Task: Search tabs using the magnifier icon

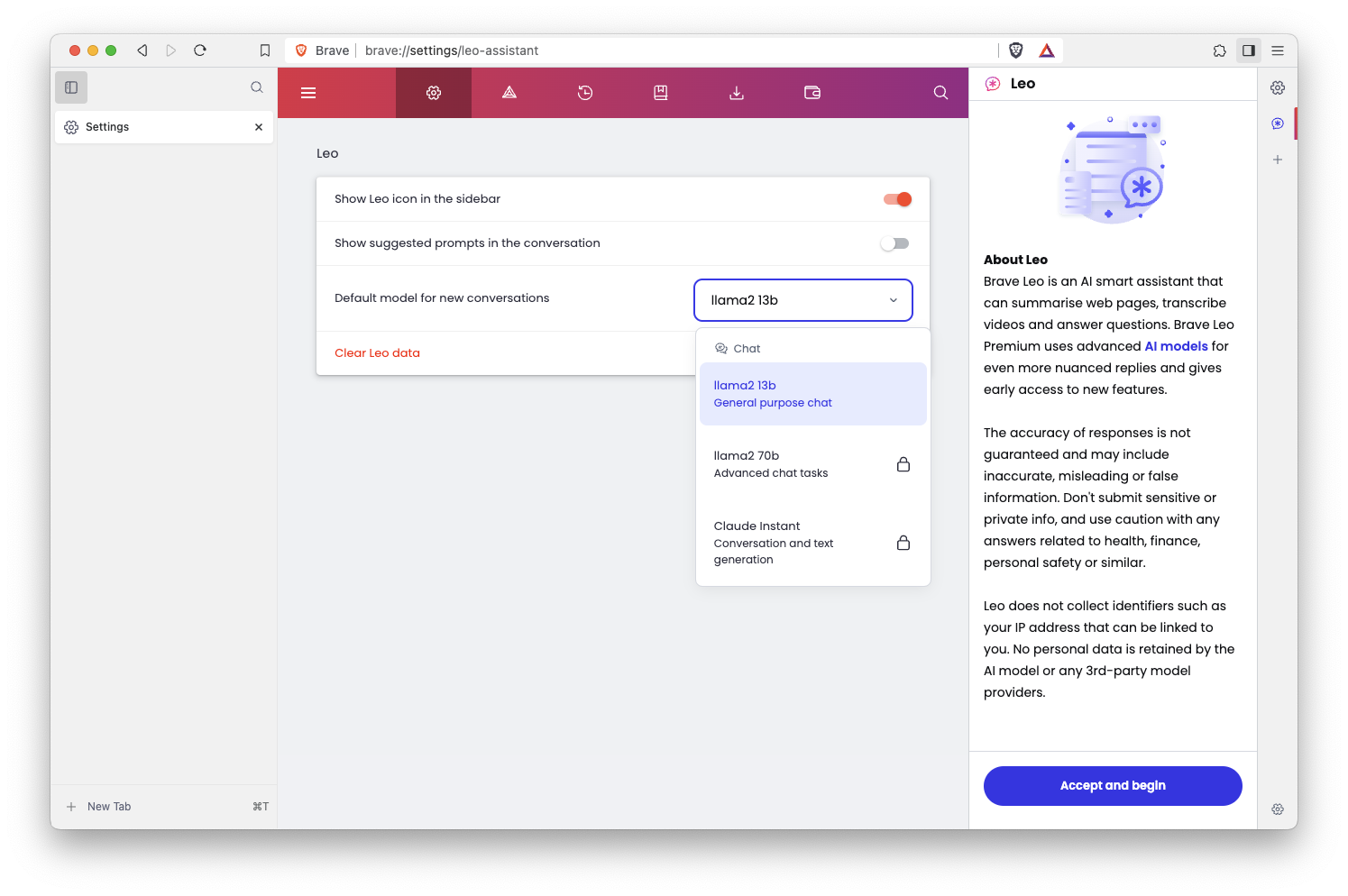Action: 257,87
